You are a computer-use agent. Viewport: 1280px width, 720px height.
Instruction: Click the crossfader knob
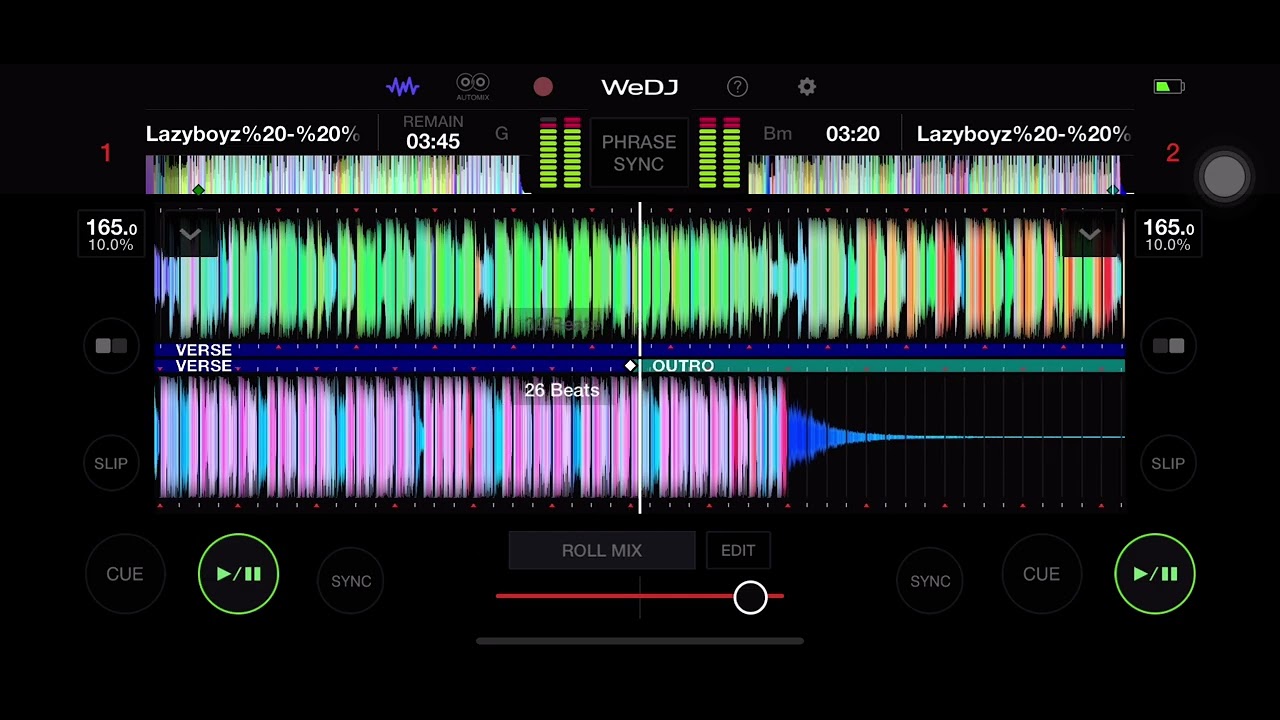(x=750, y=597)
